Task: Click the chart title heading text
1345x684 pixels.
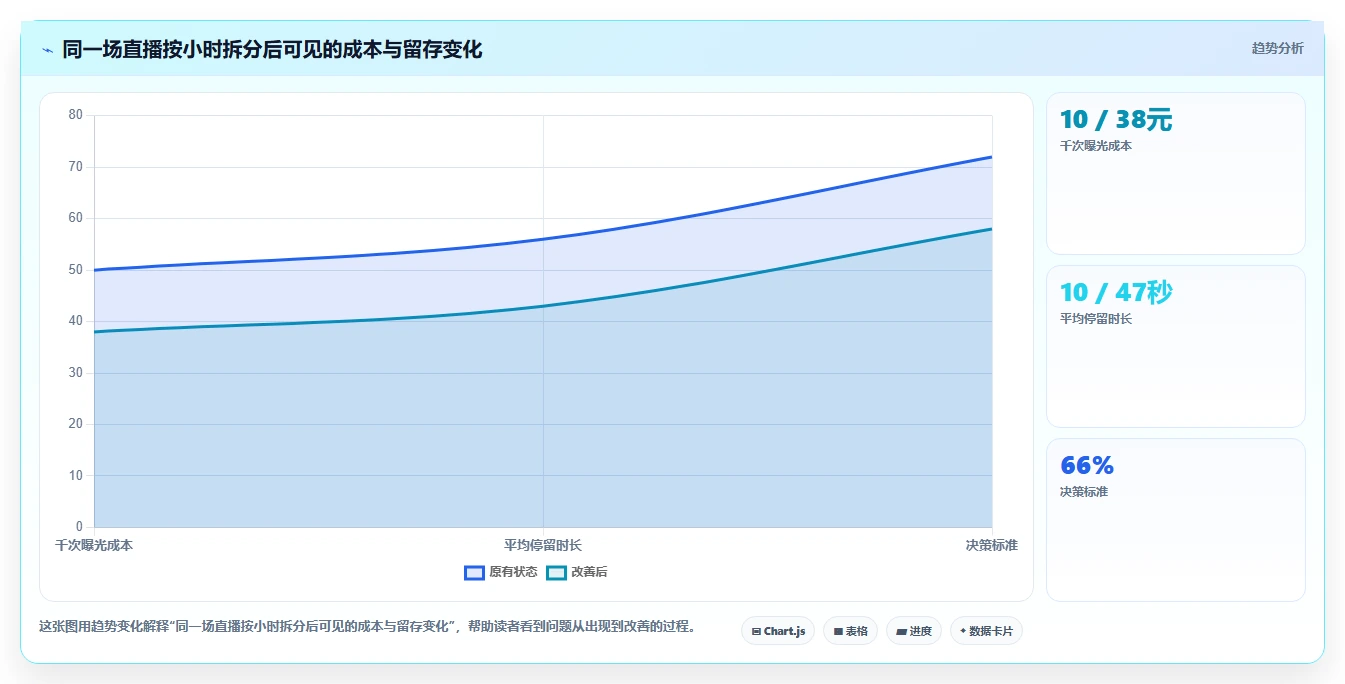Action: 272,49
